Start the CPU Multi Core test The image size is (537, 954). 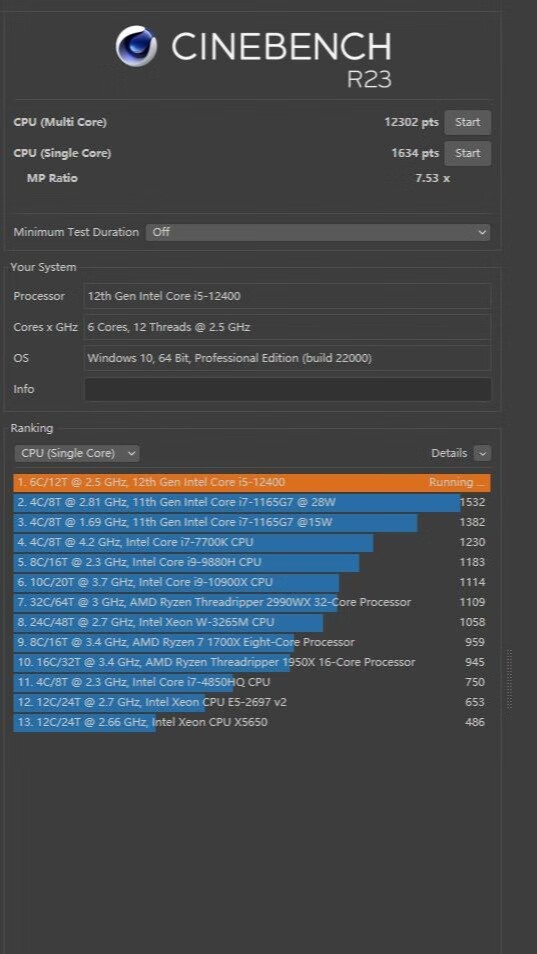coord(467,122)
